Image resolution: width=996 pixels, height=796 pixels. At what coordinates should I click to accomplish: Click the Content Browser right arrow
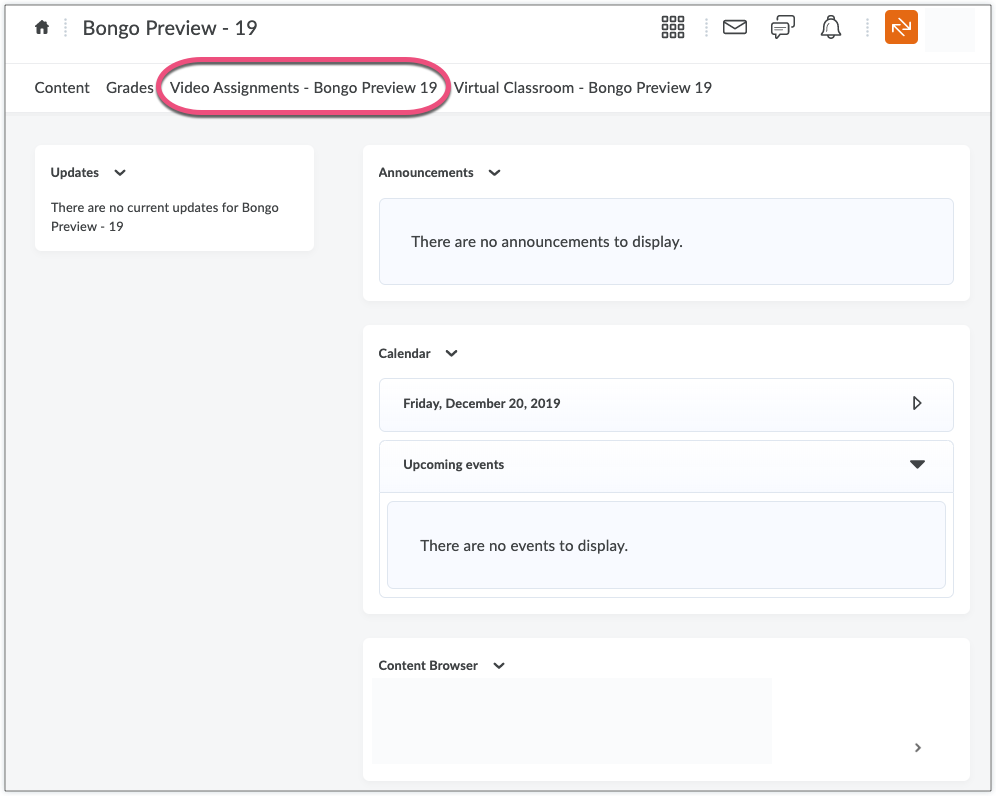(x=918, y=747)
